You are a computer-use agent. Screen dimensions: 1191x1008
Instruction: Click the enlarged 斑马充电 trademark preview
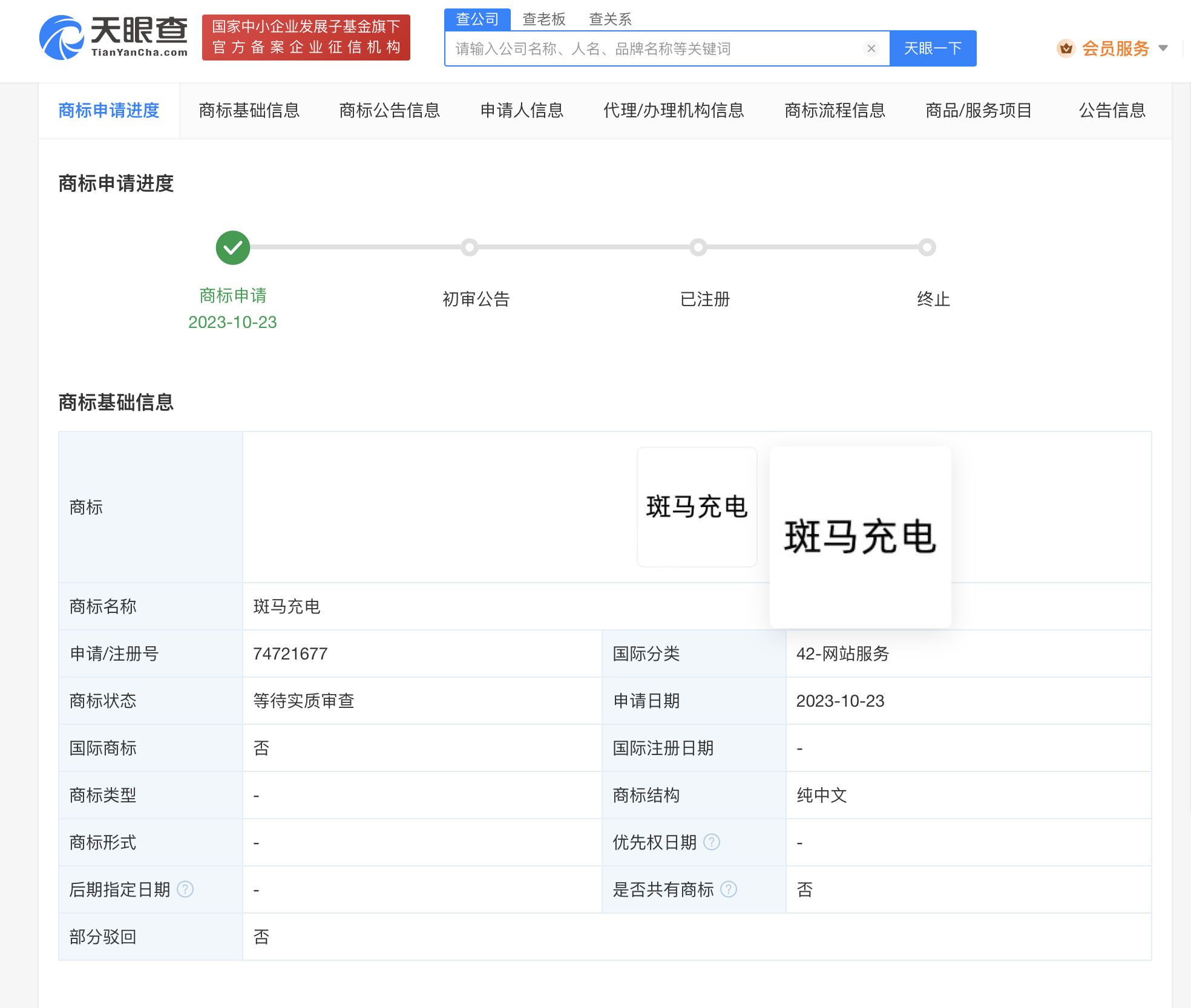tap(861, 537)
